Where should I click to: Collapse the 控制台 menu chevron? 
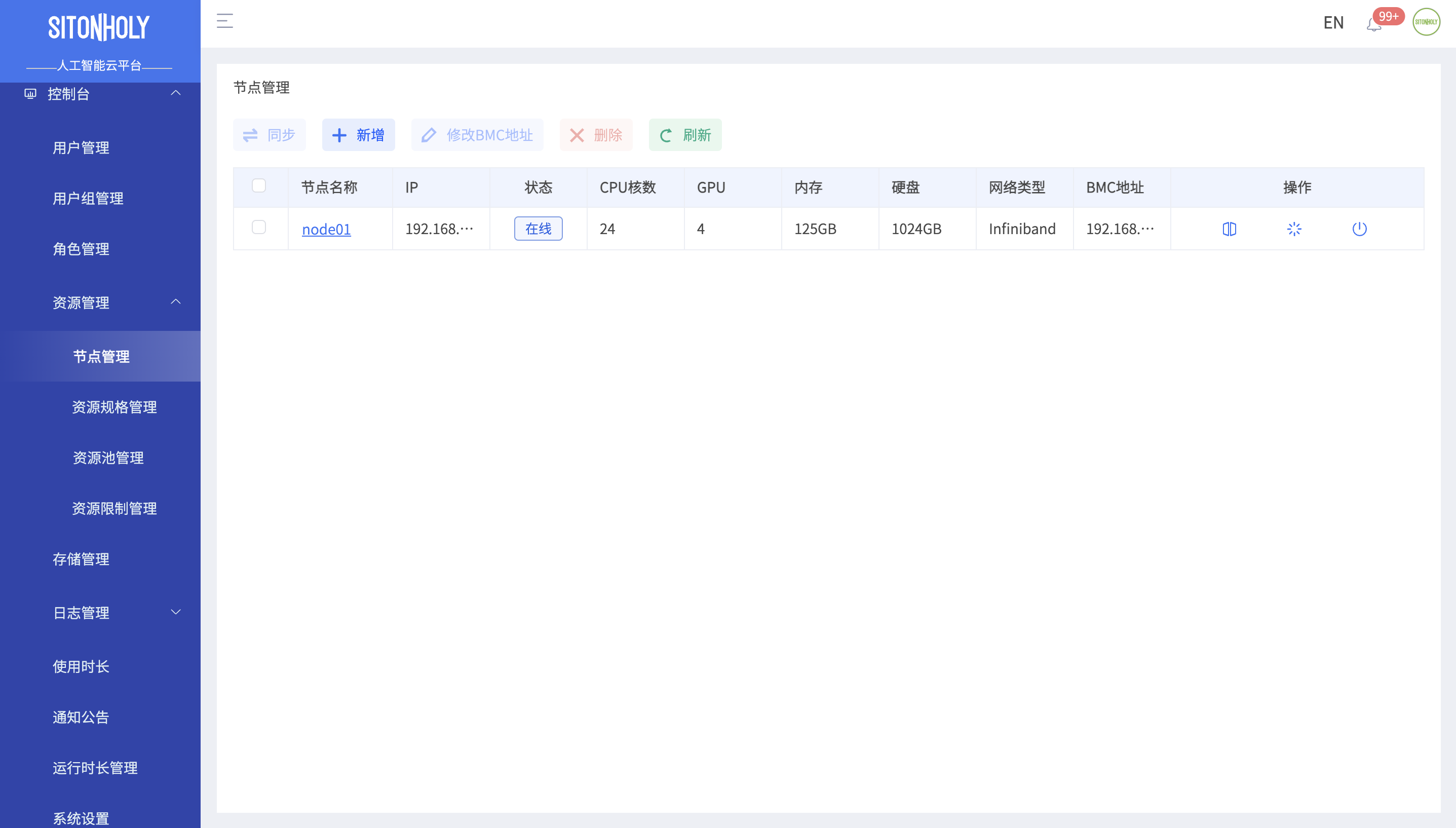point(176,93)
